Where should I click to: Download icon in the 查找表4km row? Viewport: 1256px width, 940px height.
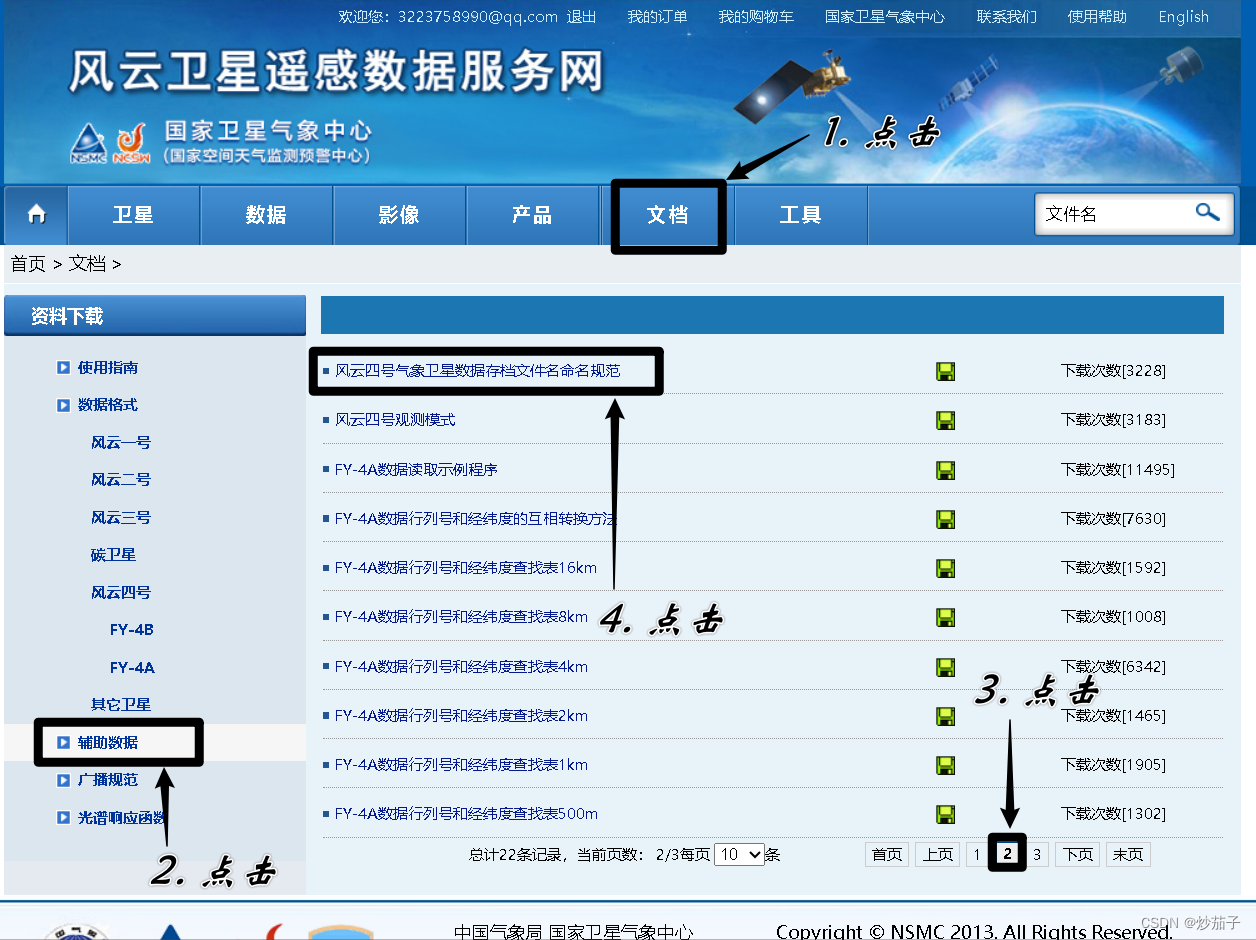click(x=945, y=667)
